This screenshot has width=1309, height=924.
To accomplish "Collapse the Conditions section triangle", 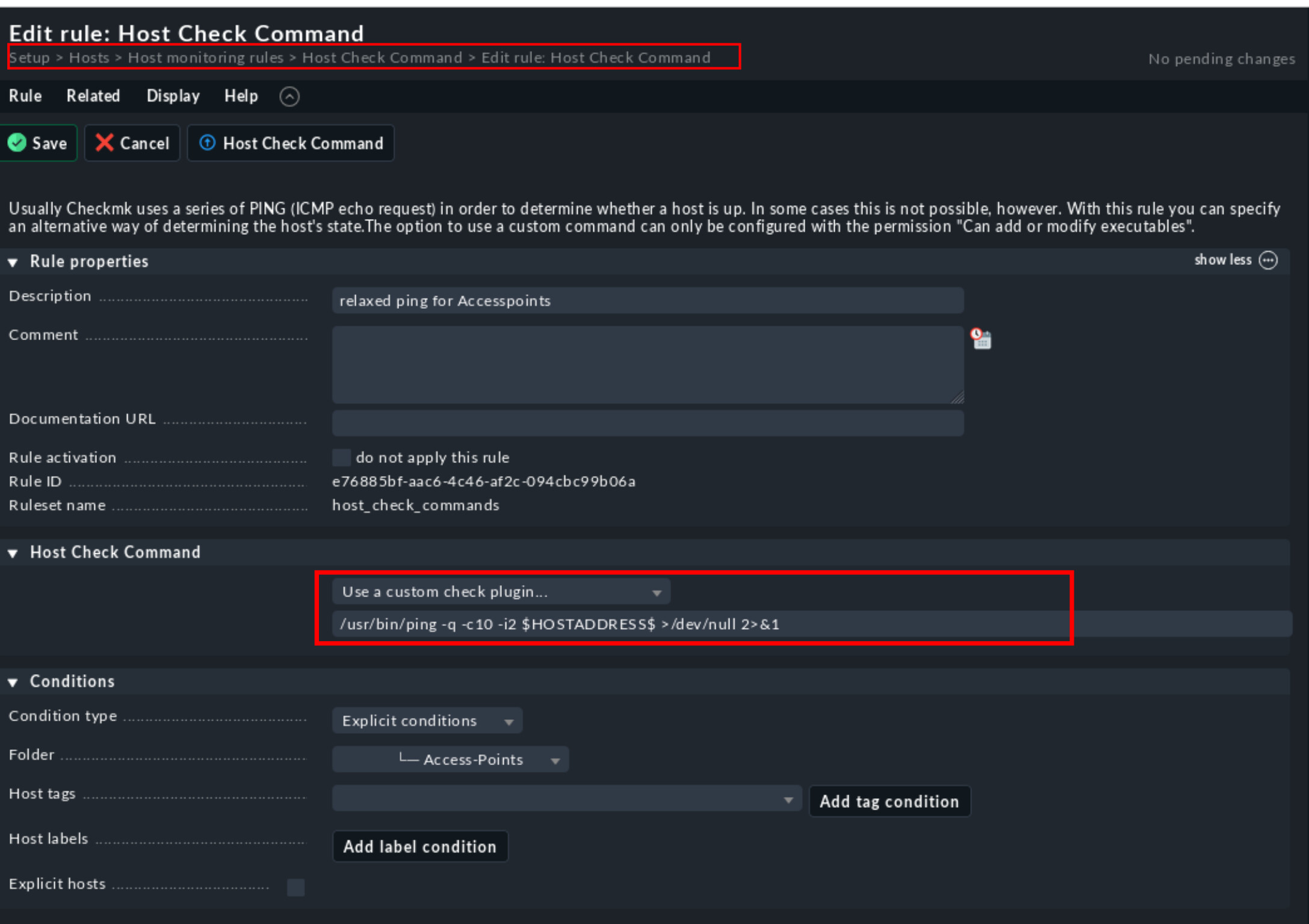I will [x=13, y=683].
